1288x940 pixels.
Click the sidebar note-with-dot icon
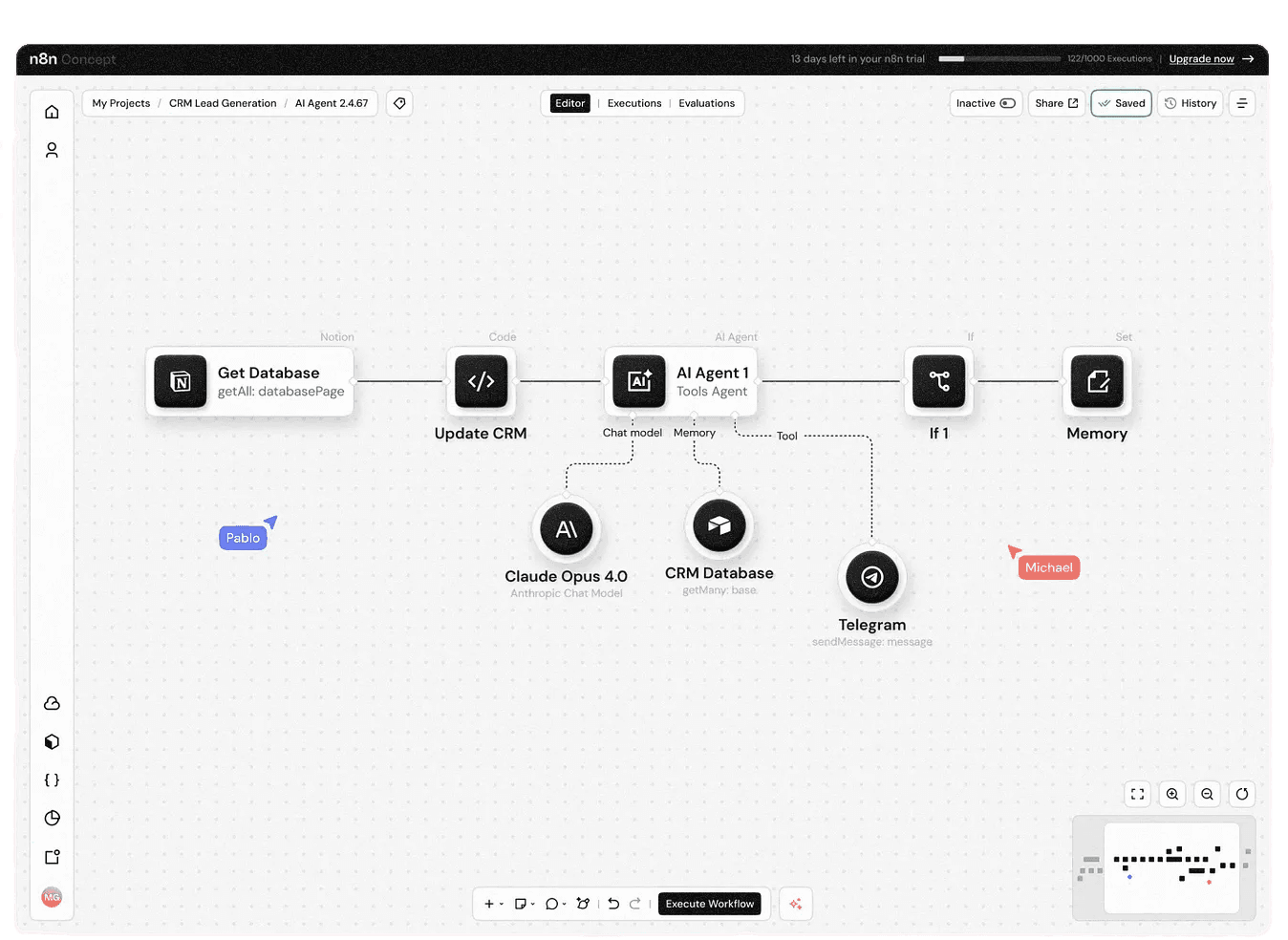[x=52, y=857]
